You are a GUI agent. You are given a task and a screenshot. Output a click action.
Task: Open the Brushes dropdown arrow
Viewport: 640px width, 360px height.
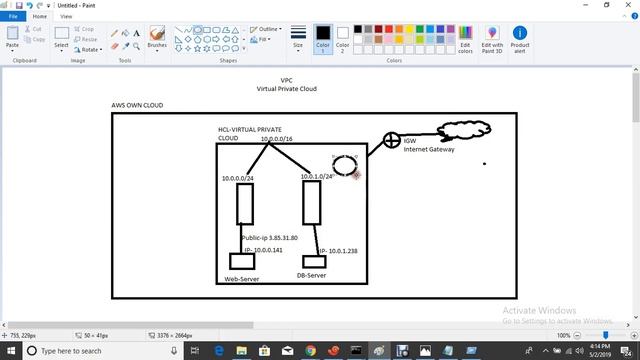tap(157, 51)
